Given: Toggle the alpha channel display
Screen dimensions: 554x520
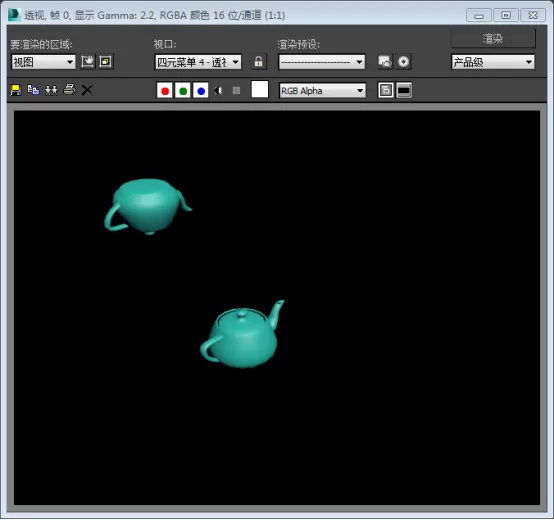Looking at the screenshot, I should [x=219, y=91].
